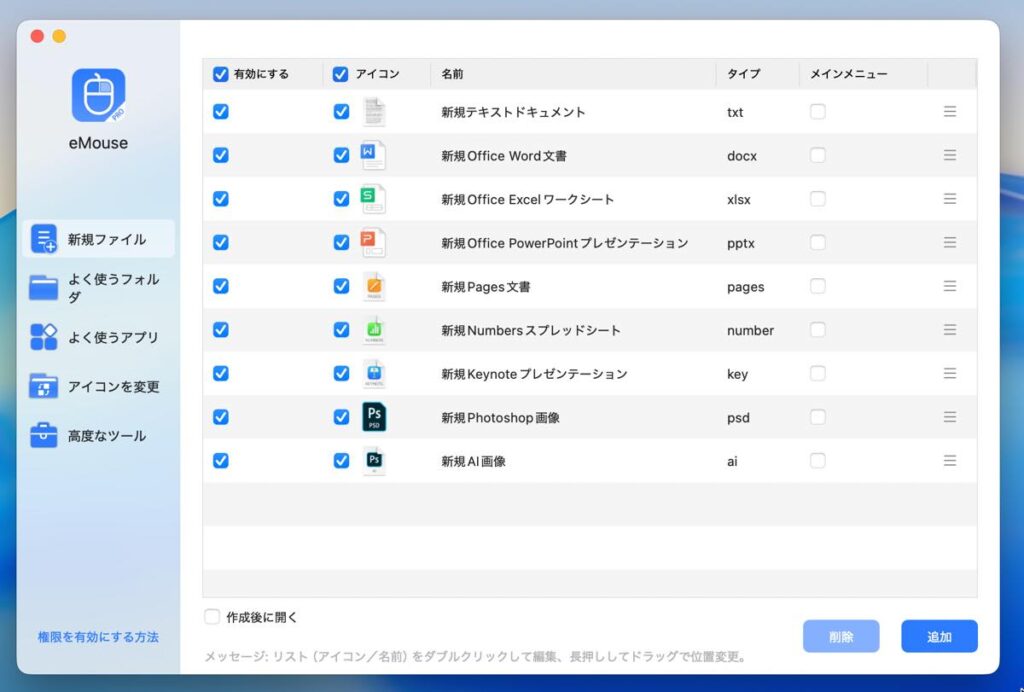Open the よく使うフォルダ sidebar section
Image resolution: width=1024 pixels, height=692 pixels.
98,288
